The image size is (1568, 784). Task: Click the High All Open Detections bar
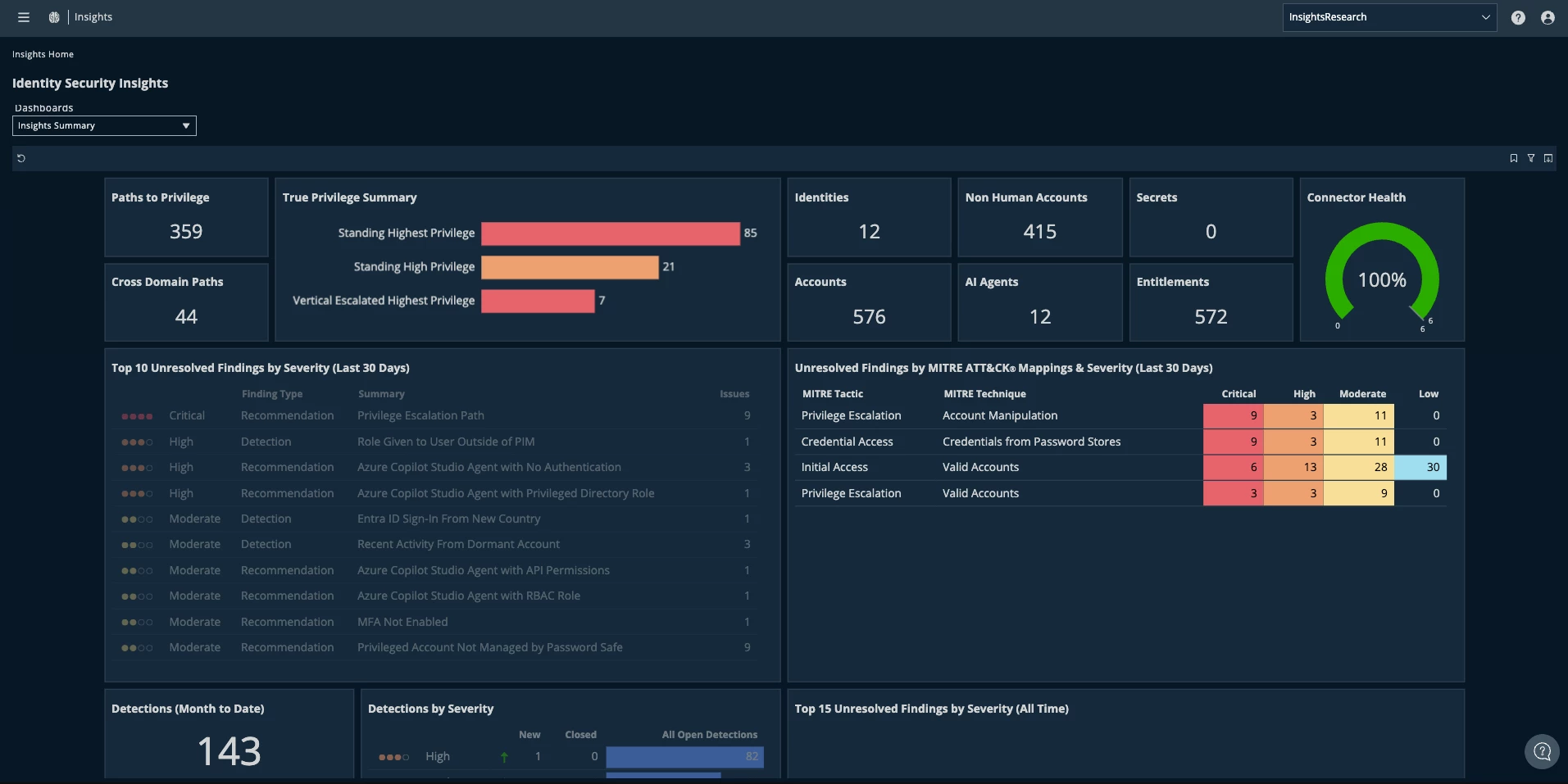[x=685, y=756]
